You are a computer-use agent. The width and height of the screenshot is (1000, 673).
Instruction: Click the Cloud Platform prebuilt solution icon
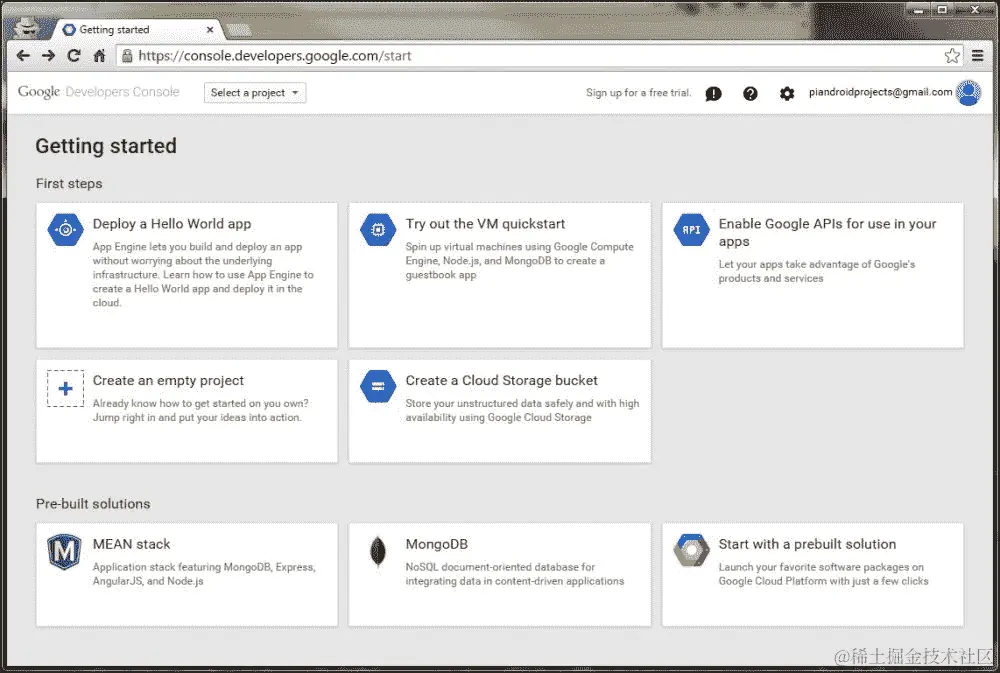coord(691,551)
